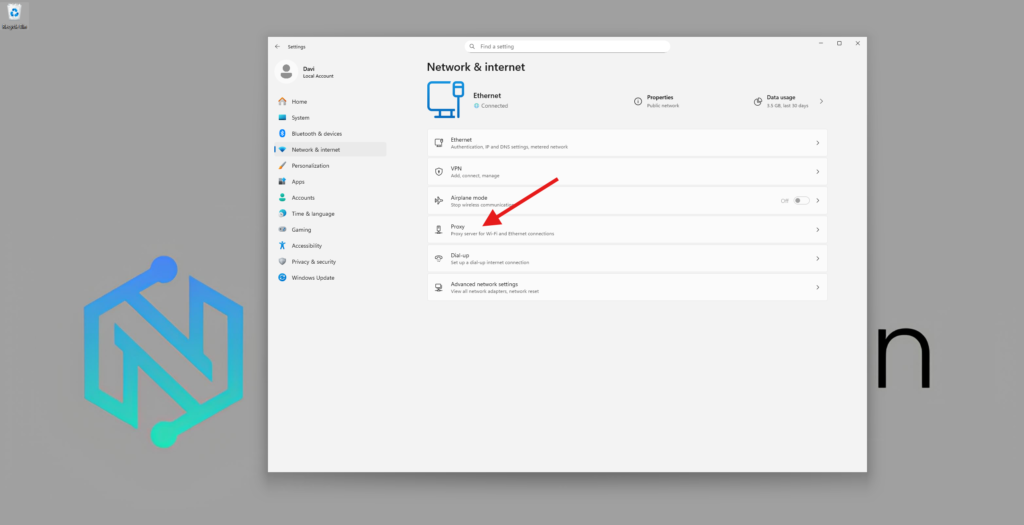The image size is (1024, 525).
Task: Click the Time & language globe icon
Action: pyautogui.click(x=282, y=214)
